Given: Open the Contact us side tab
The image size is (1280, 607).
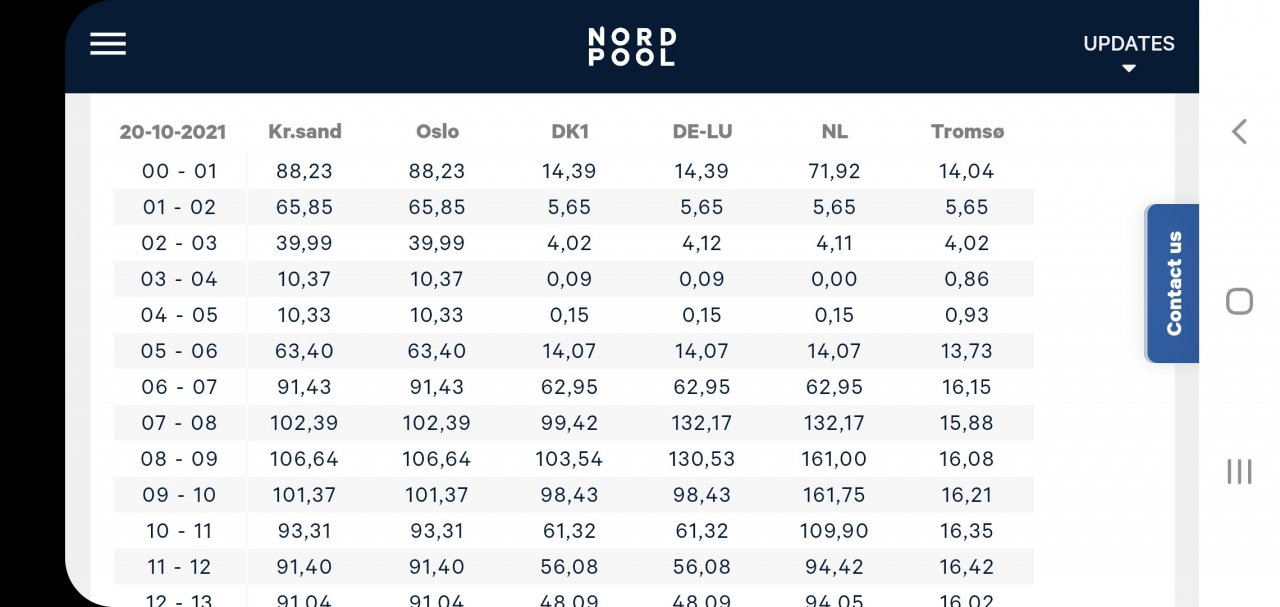Looking at the screenshot, I should [1173, 283].
